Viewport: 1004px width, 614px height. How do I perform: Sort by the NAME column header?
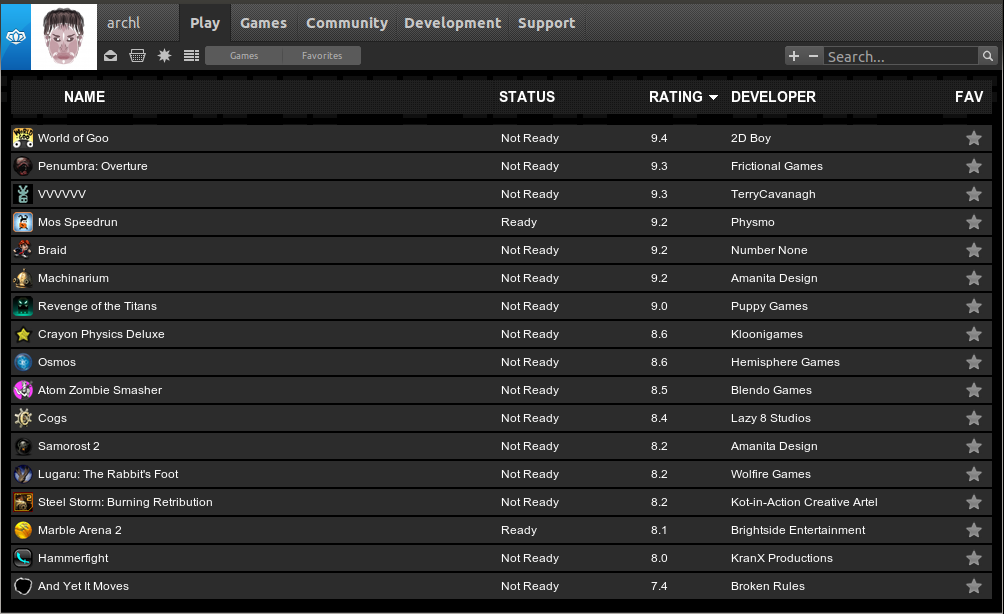click(x=85, y=97)
